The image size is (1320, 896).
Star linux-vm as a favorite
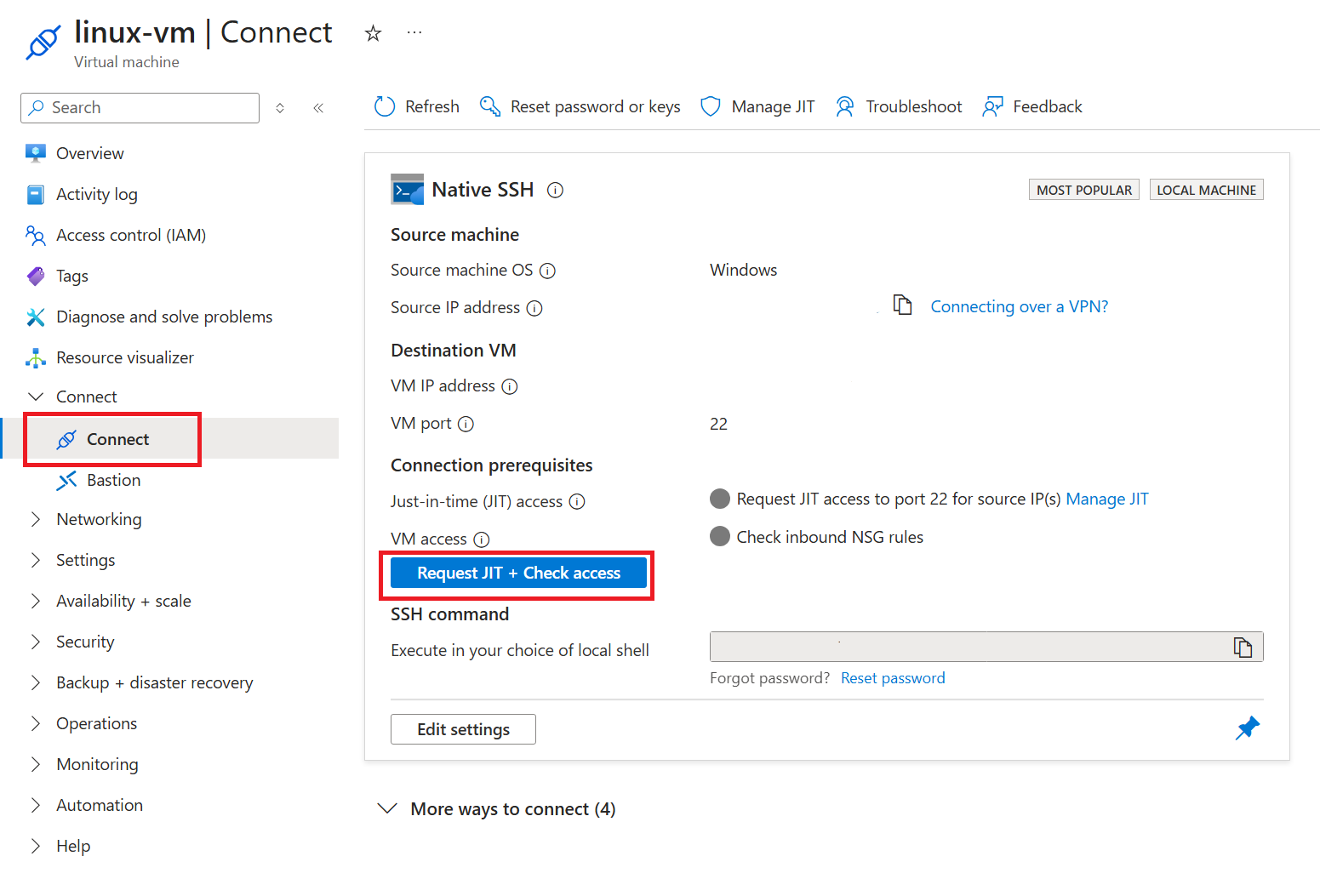click(373, 32)
